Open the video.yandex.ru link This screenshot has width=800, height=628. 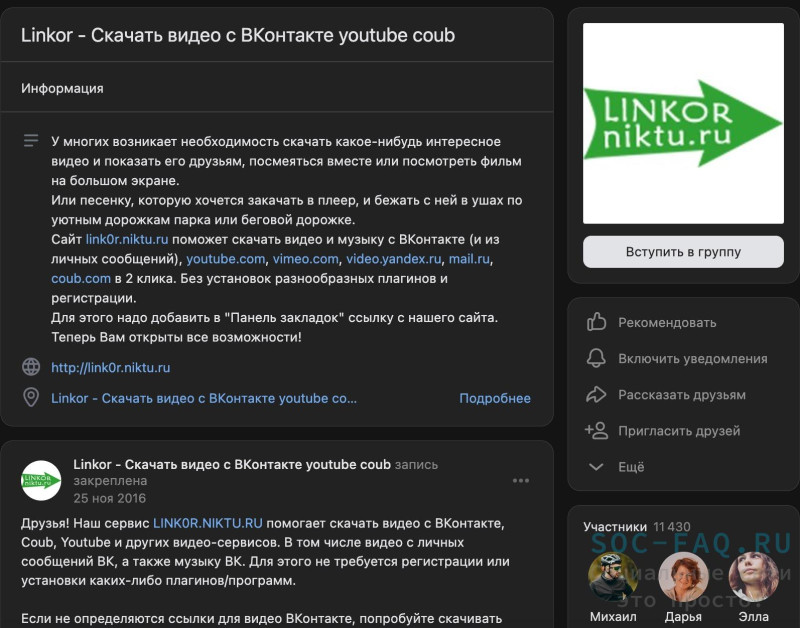pyautogui.click(x=394, y=259)
